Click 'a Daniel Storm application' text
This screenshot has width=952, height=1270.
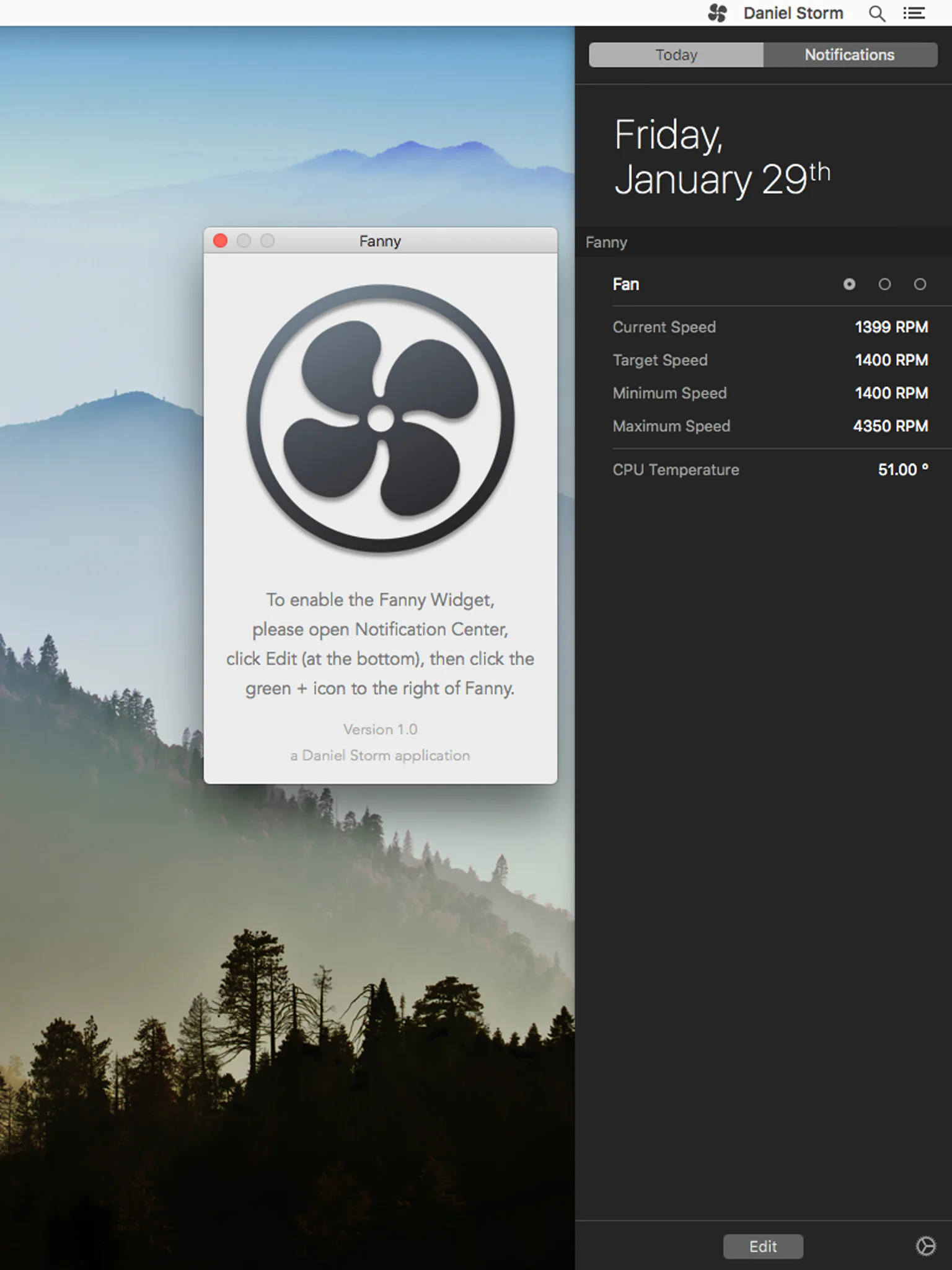381,755
